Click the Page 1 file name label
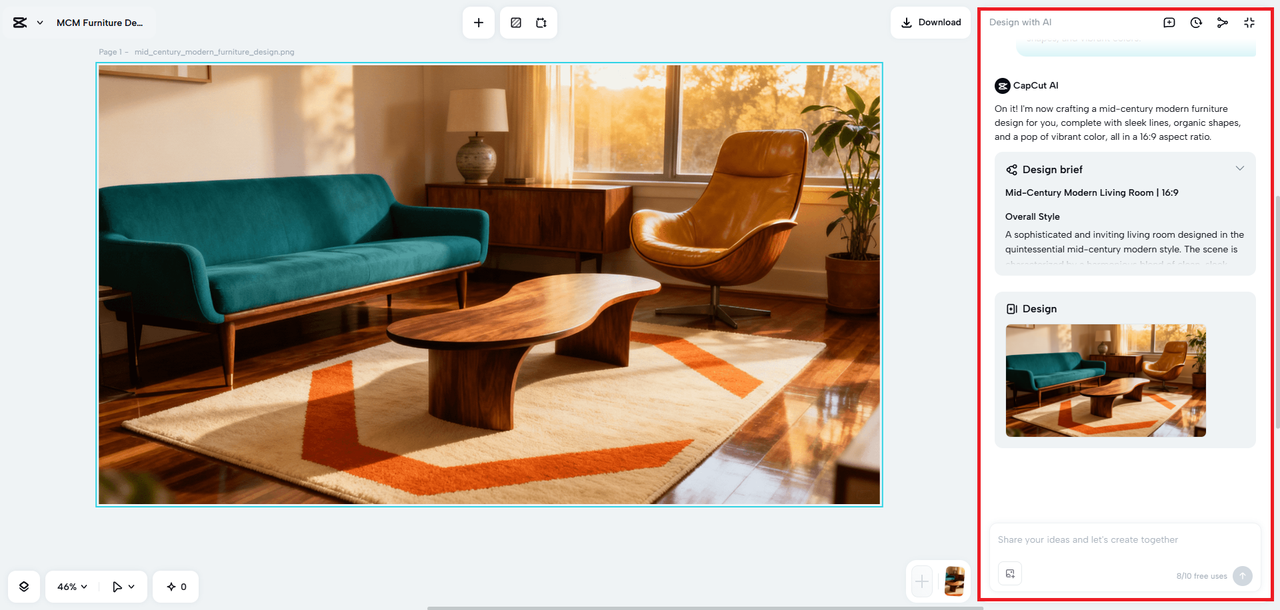 point(196,52)
